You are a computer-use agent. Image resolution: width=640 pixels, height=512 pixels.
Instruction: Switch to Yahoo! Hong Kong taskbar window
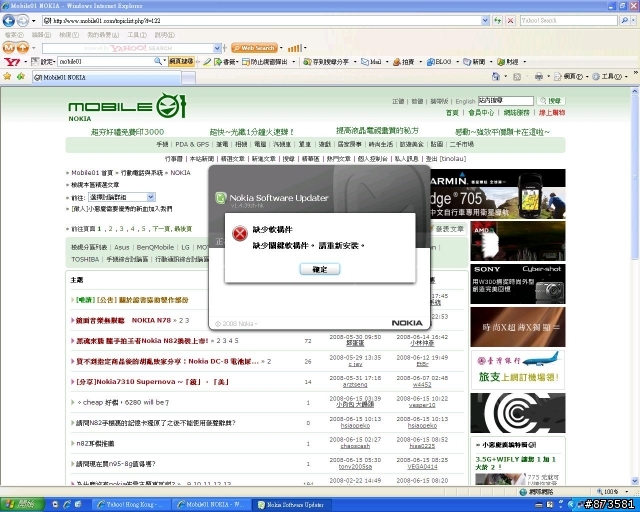tap(130, 505)
